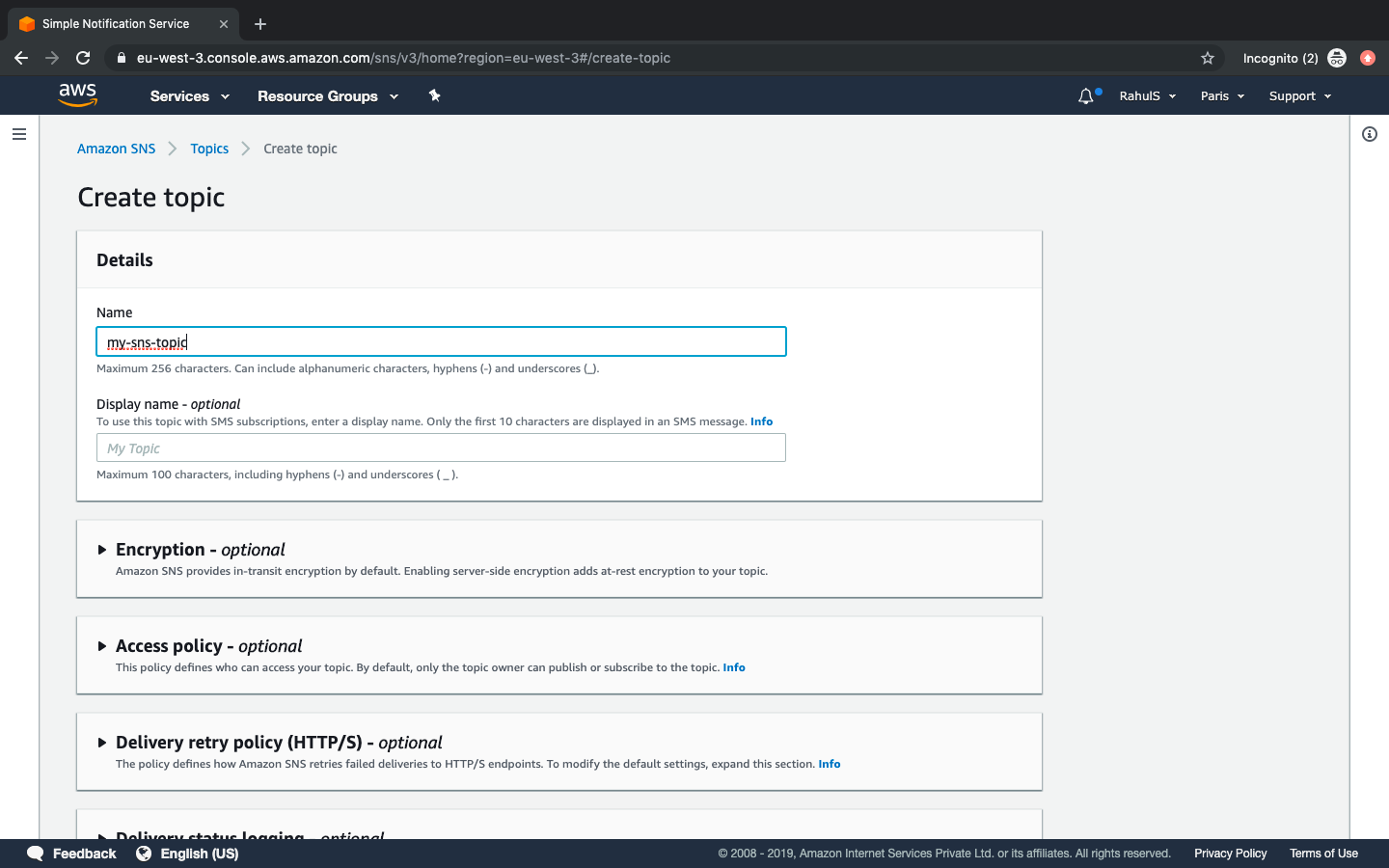Click the browser back arrow
Viewport: 1389px width, 868px height.
pyautogui.click(x=21, y=58)
